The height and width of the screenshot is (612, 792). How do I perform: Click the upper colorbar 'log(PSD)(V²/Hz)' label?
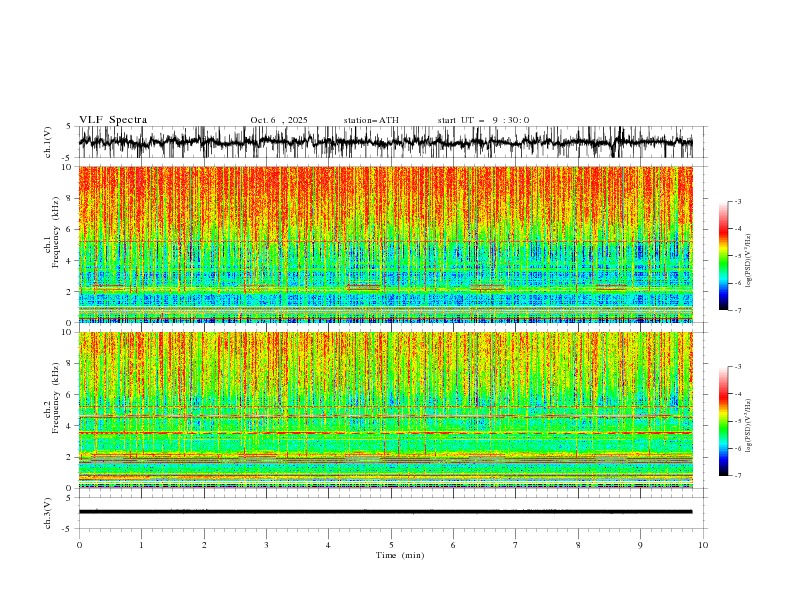pyautogui.click(x=749, y=261)
